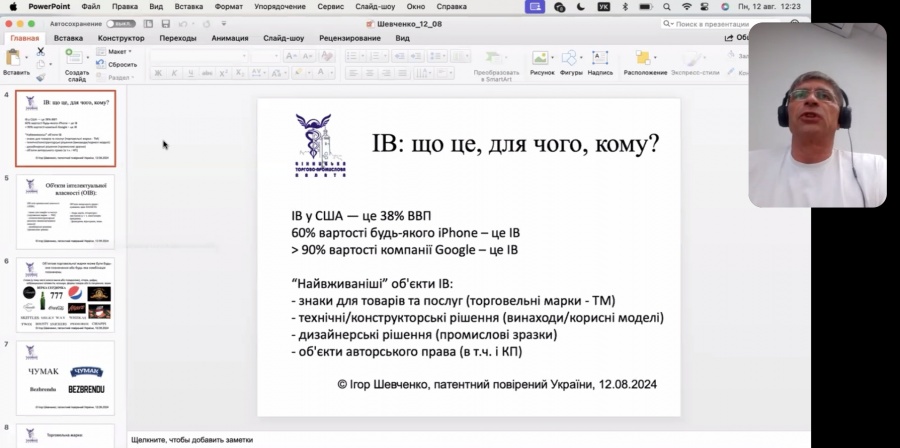Click the Undo arrow in the title bar

[x=183, y=24]
